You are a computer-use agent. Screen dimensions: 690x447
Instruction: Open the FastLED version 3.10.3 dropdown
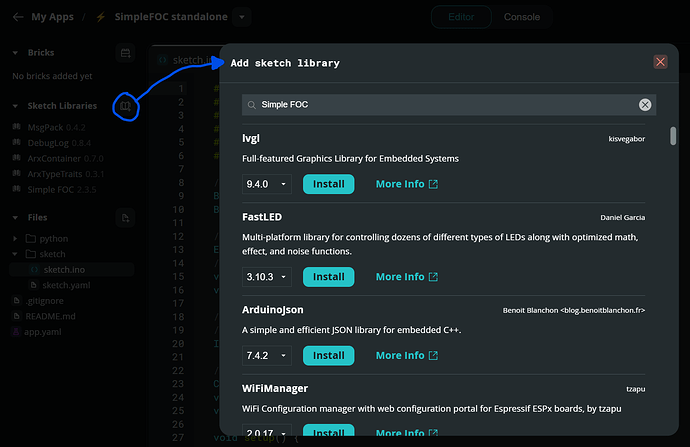point(268,277)
